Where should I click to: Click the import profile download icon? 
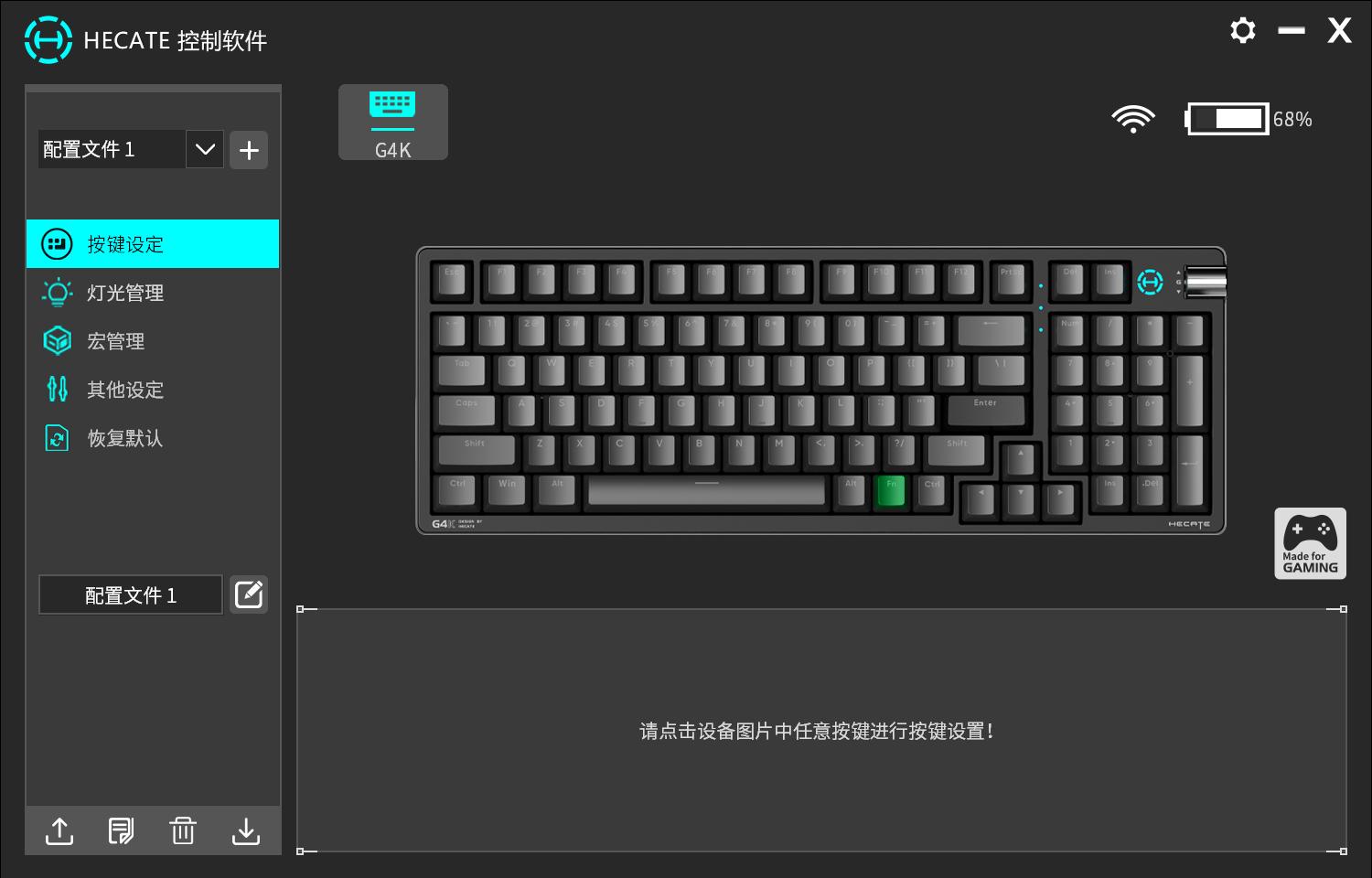point(246,830)
